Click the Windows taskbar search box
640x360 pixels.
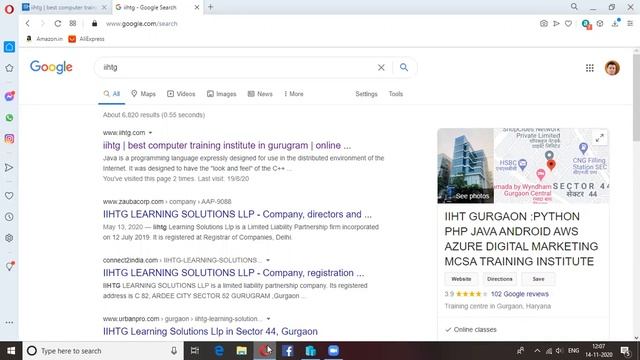[x=102, y=351]
